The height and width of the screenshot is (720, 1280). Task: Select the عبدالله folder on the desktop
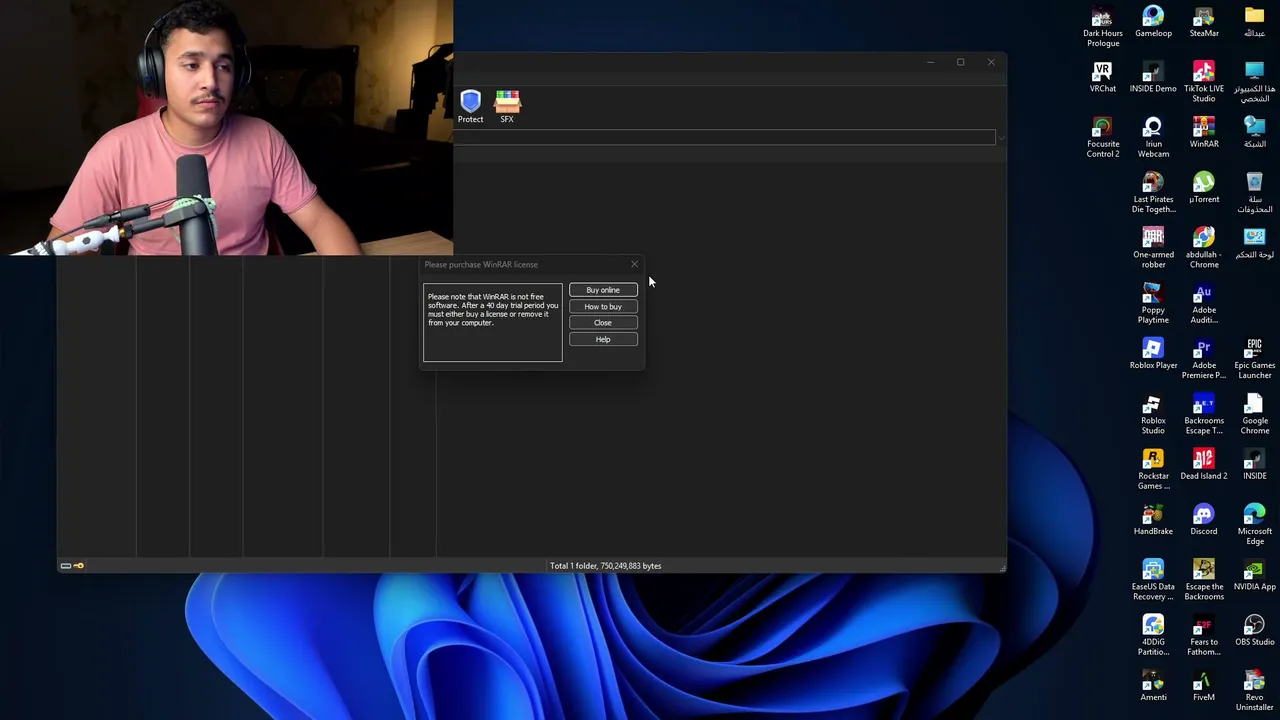coord(1254,22)
